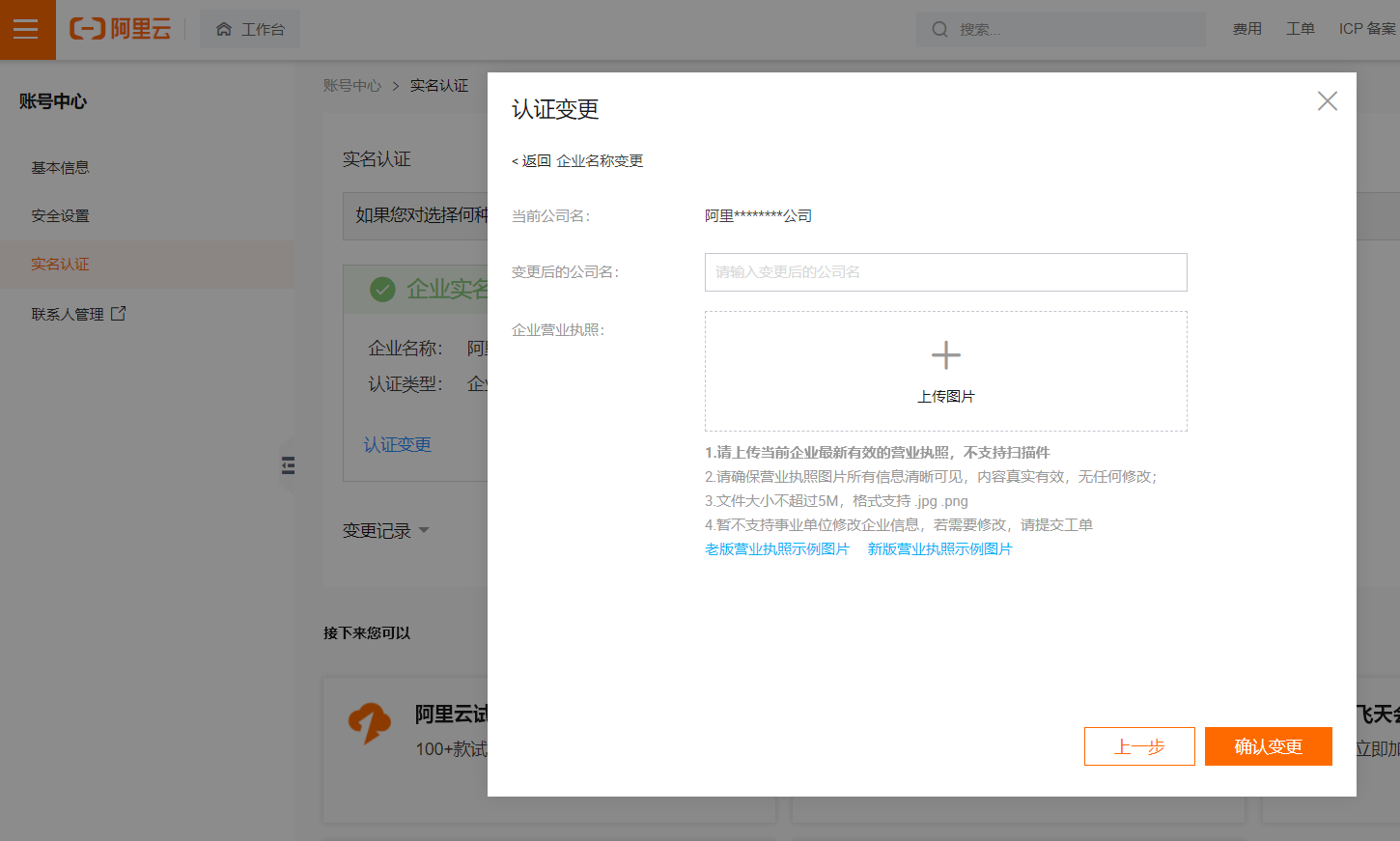Go to 账号中心 breadcrumb
This screenshot has height=841, width=1400.
point(352,85)
